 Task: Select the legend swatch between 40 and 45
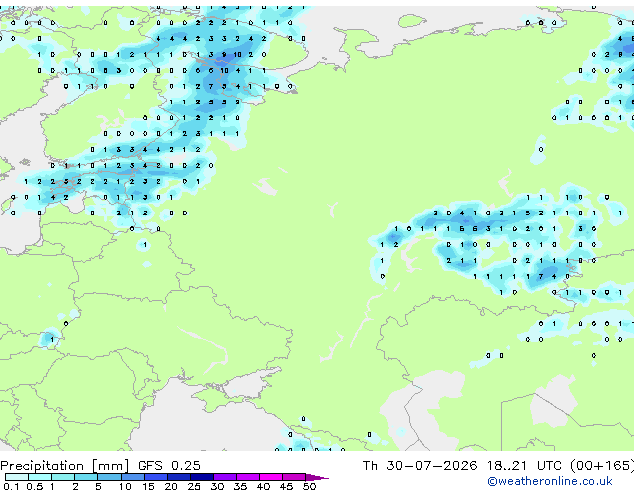click(x=271, y=477)
